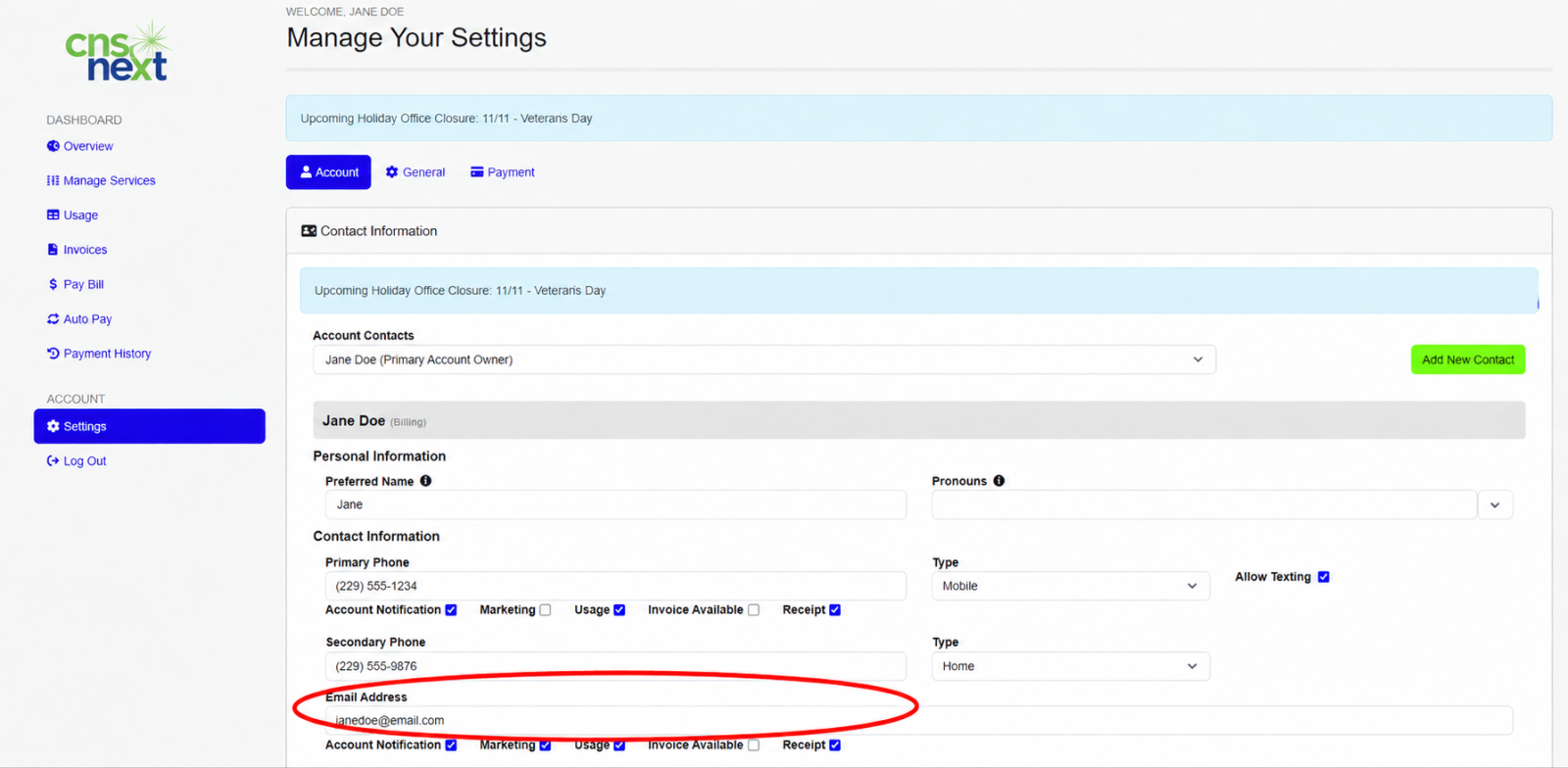Switch to the General tab
This screenshot has height=768, width=1568.
coord(416,171)
